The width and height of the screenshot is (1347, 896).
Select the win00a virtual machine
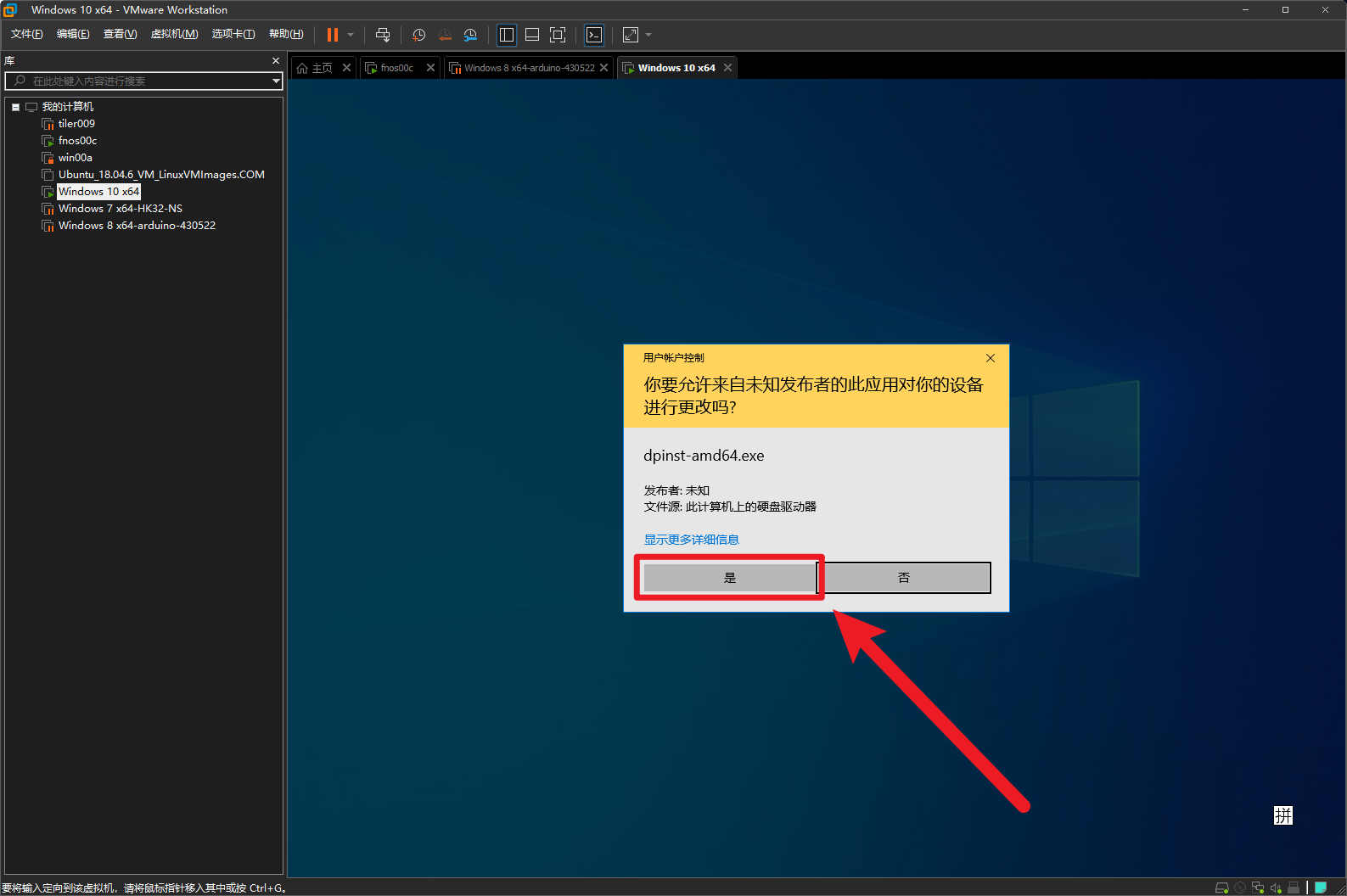coord(75,158)
